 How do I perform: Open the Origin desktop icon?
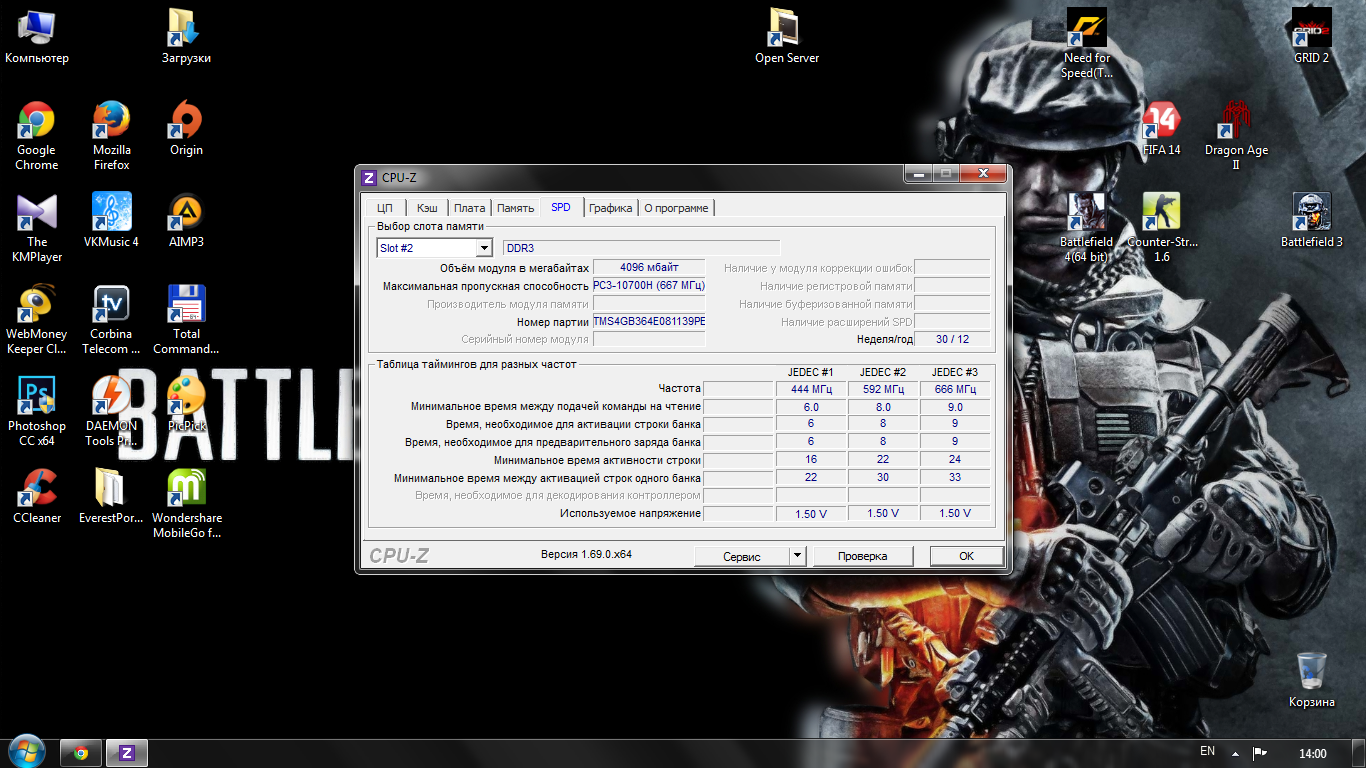[x=186, y=121]
